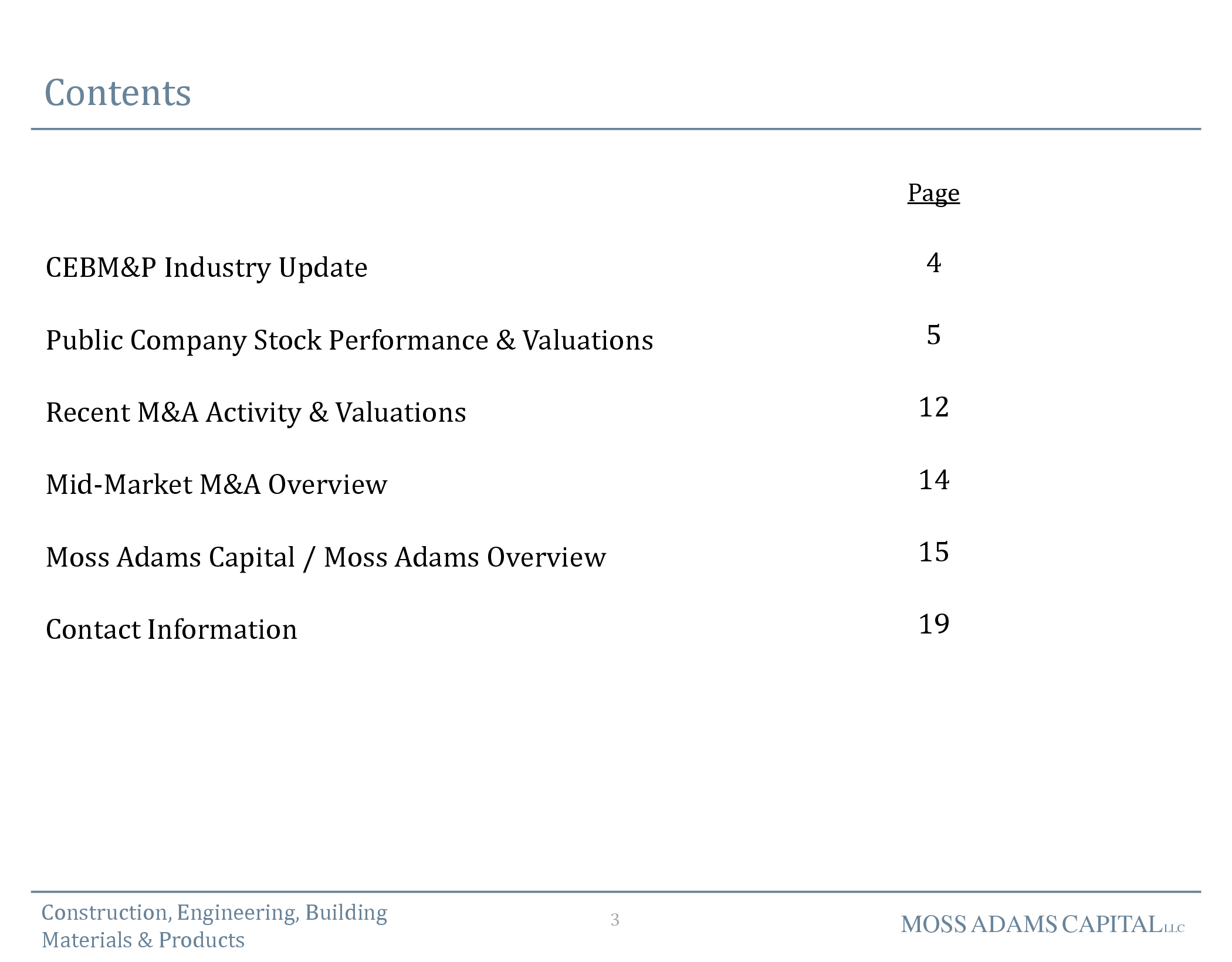Open Recent M&A Activity & Valuations entry

coord(256,412)
